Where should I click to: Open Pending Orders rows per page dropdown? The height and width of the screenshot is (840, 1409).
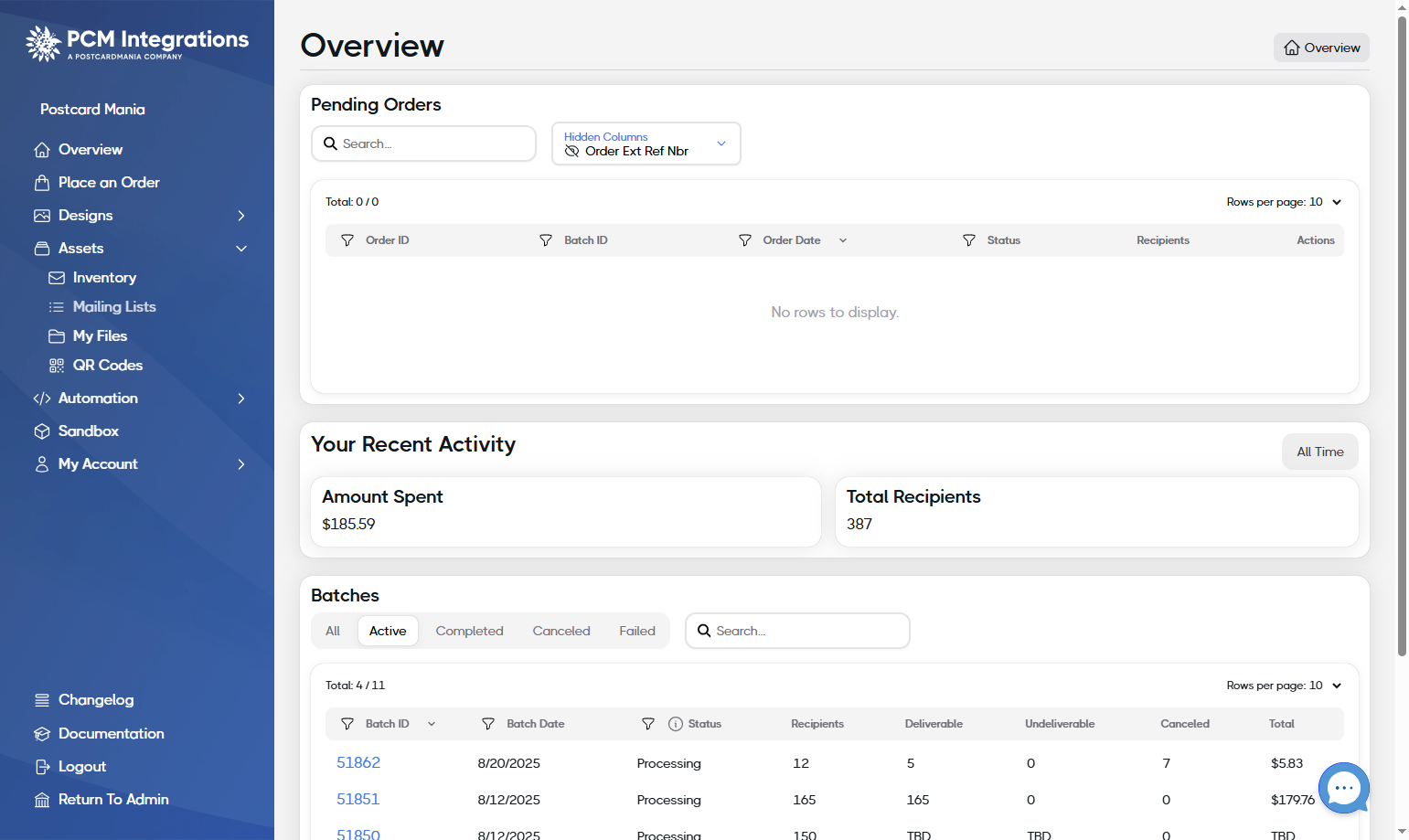(1284, 202)
